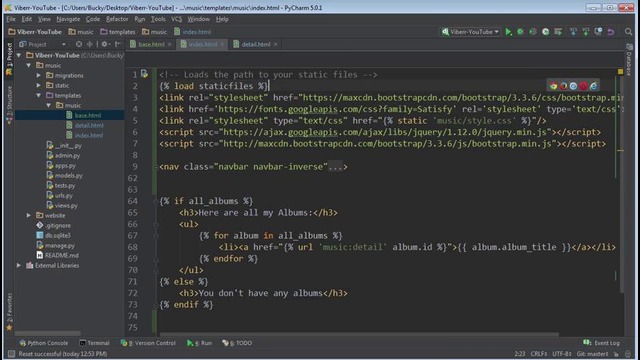
Task: Click the Run with Coverage icon
Action: (533, 32)
